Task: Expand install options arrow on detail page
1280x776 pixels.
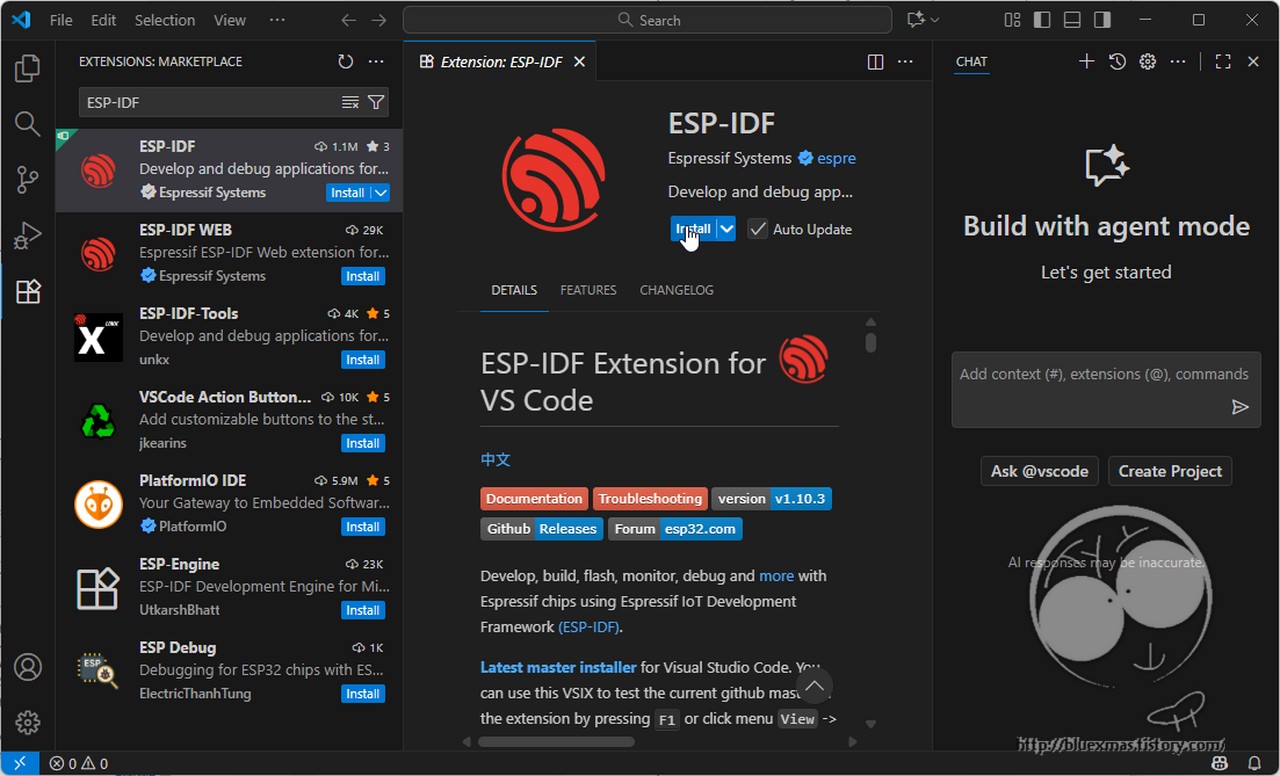Action: click(x=727, y=229)
